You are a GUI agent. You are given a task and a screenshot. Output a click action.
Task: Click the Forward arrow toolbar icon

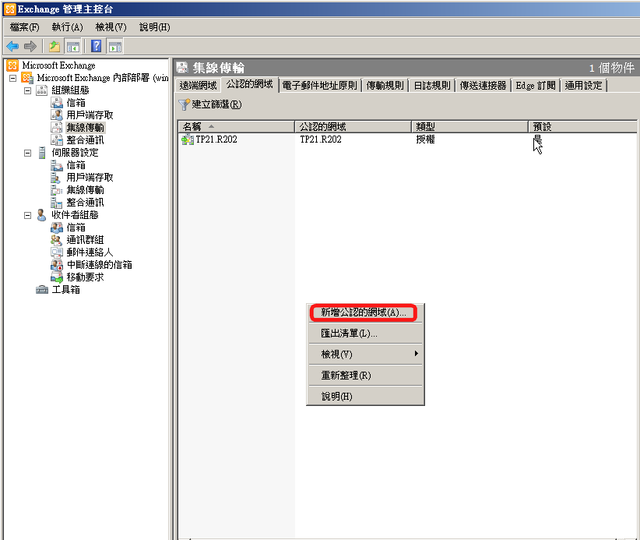[30, 46]
